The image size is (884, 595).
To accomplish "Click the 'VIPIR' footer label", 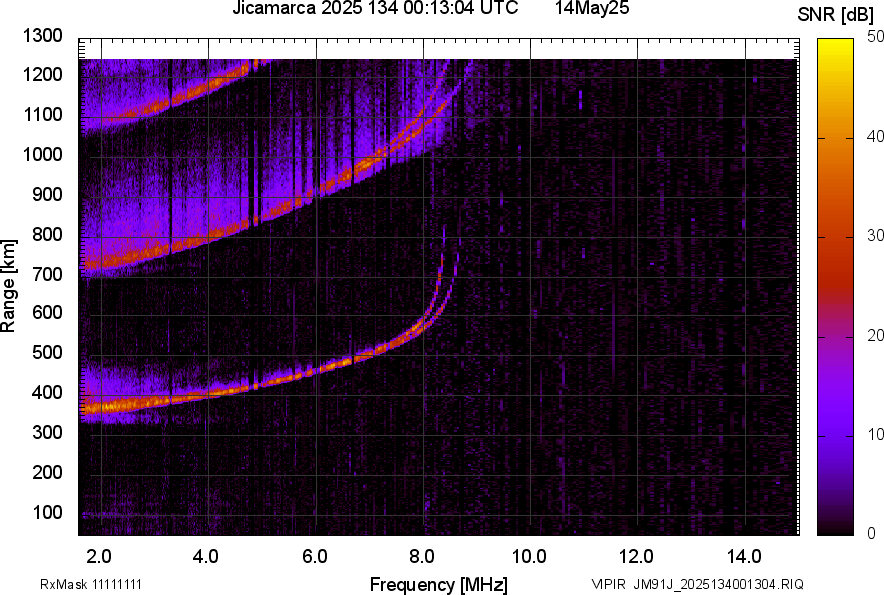I will [x=608, y=584].
